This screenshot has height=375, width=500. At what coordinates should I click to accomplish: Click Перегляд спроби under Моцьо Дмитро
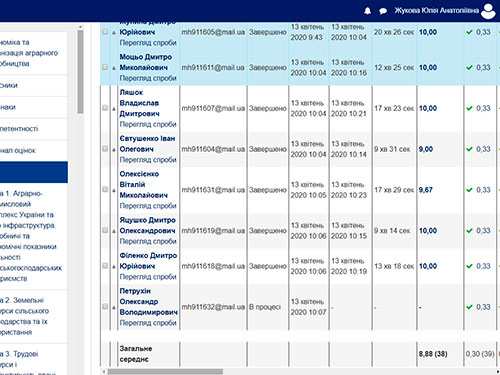[x=148, y=78]
